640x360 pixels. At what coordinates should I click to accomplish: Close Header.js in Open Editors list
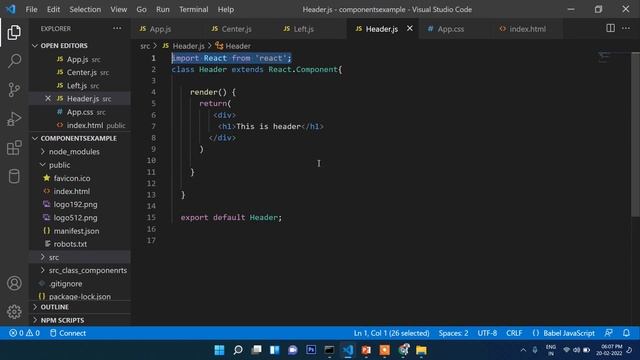pos(48,98)
